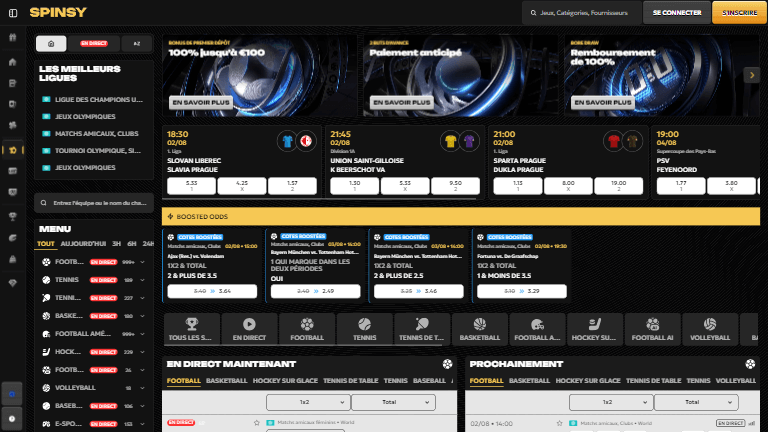Select Hockey sur glace tab in En Direct Maintenant
This screenshot has width=768, height=432.
pos(285,381)
